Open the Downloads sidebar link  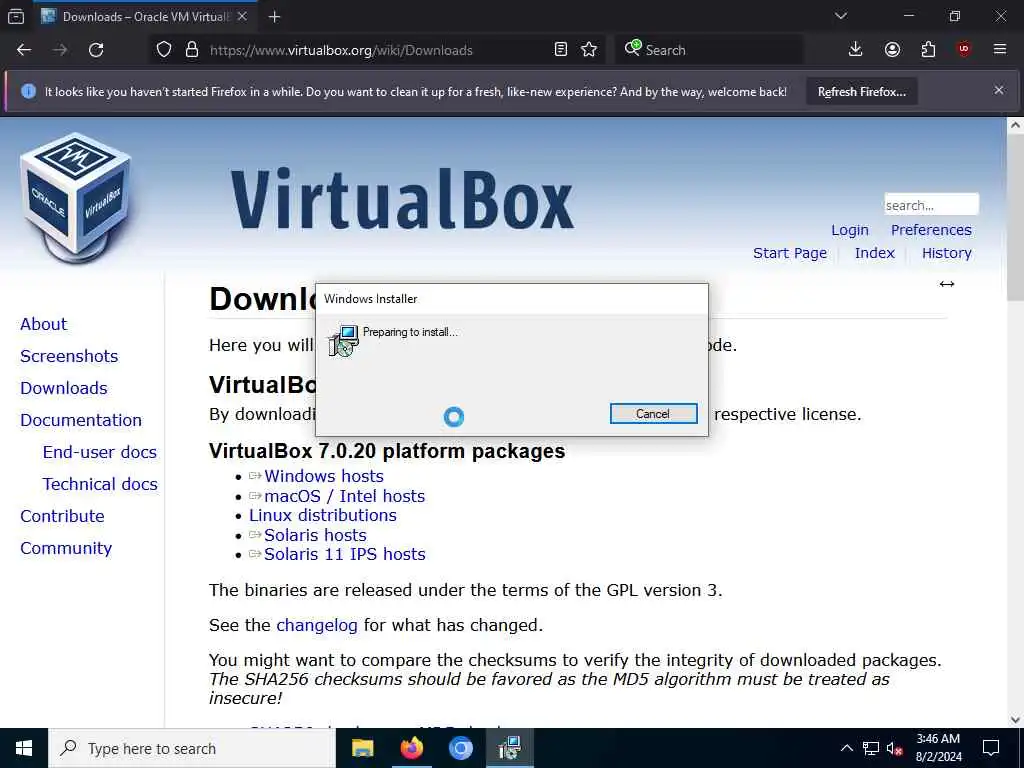[x=64, y=388]
